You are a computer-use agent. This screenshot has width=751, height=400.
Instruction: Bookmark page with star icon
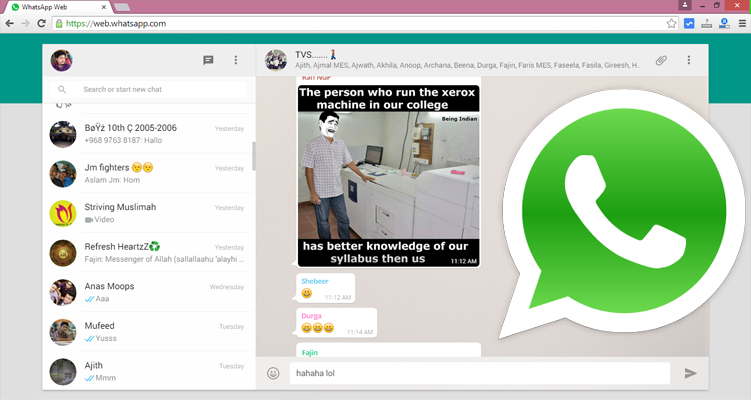pos(671,23)
